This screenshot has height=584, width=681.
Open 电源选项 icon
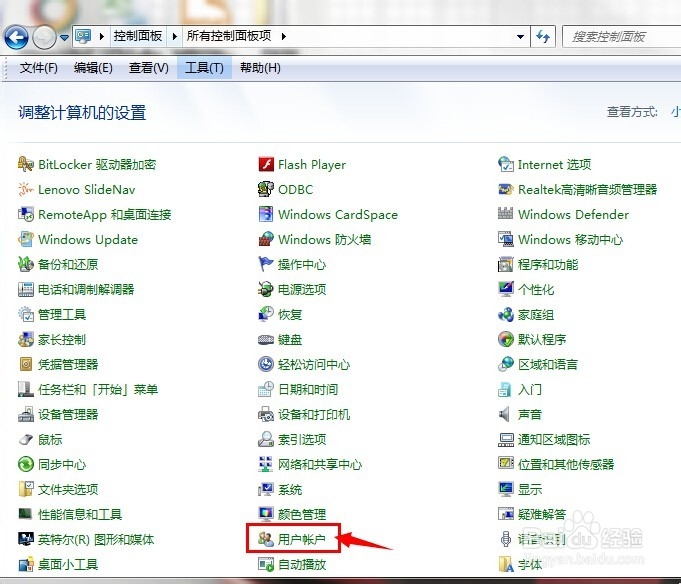point(266,289)
